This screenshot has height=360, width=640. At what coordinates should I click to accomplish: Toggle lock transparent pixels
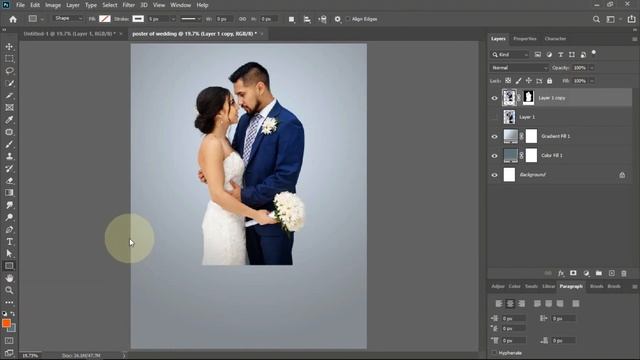point(508,81)
